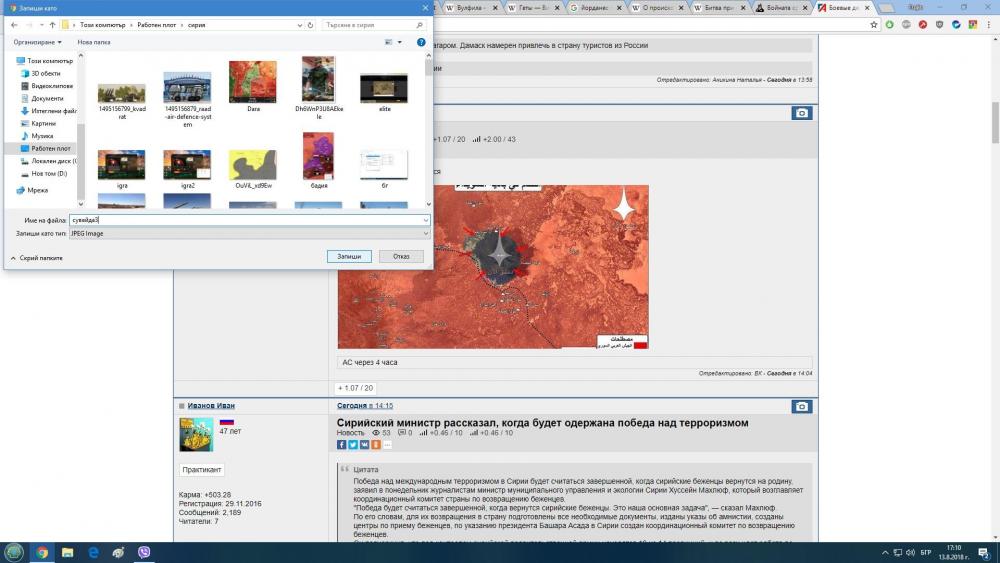Open Иванов Иван user profile link

click(211, 406)
